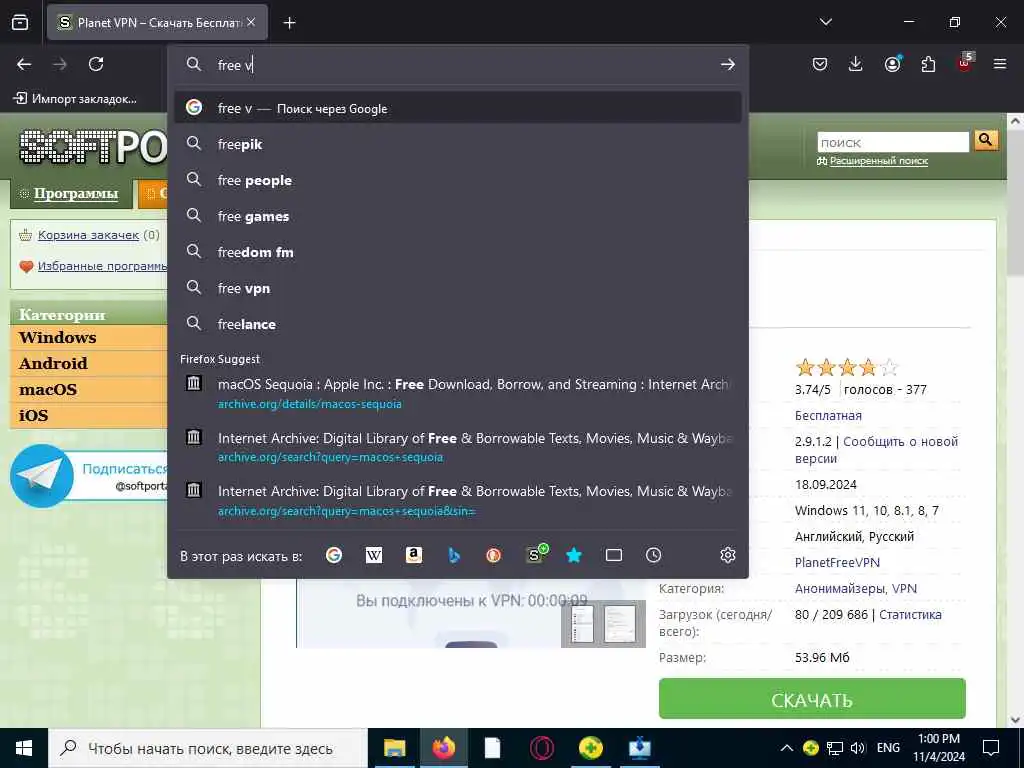Open the 'Избранные программы' link
1024x768 pixels.
102,266
